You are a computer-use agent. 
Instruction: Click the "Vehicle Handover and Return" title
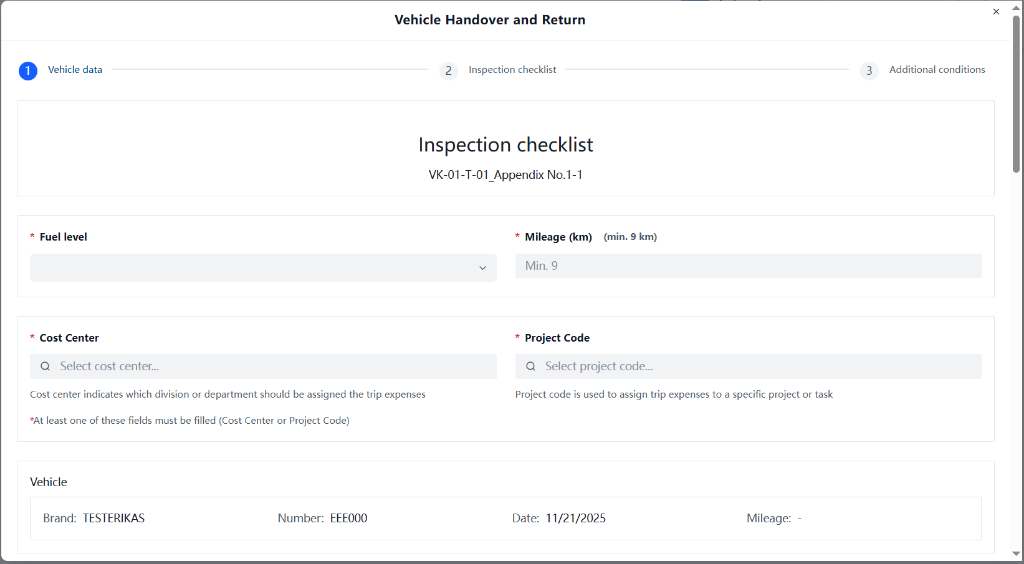pos(490,20)
